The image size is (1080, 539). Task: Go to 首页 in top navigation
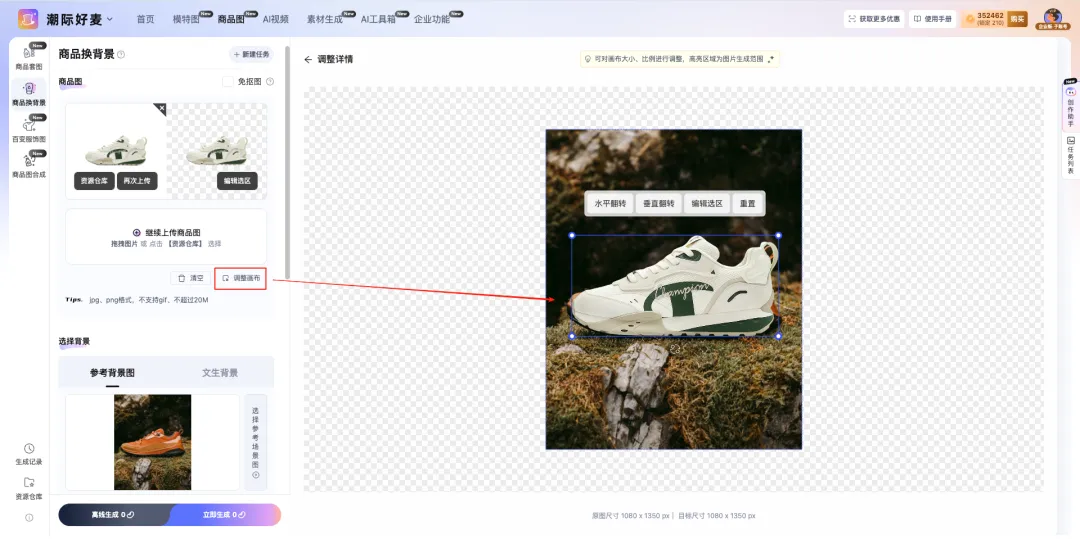[x=145, y=19]
